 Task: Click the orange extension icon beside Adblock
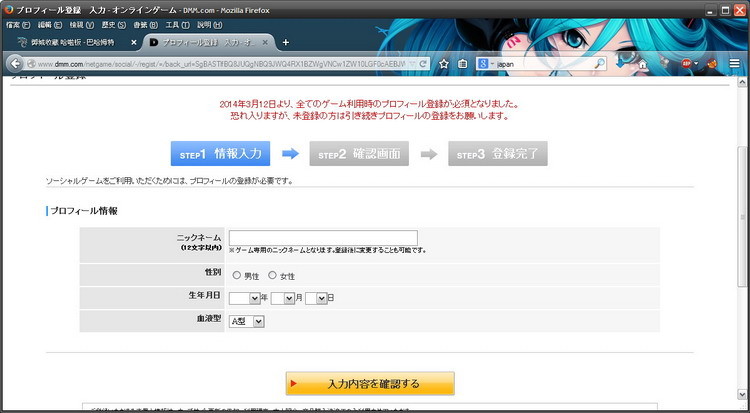click(712, 64)
